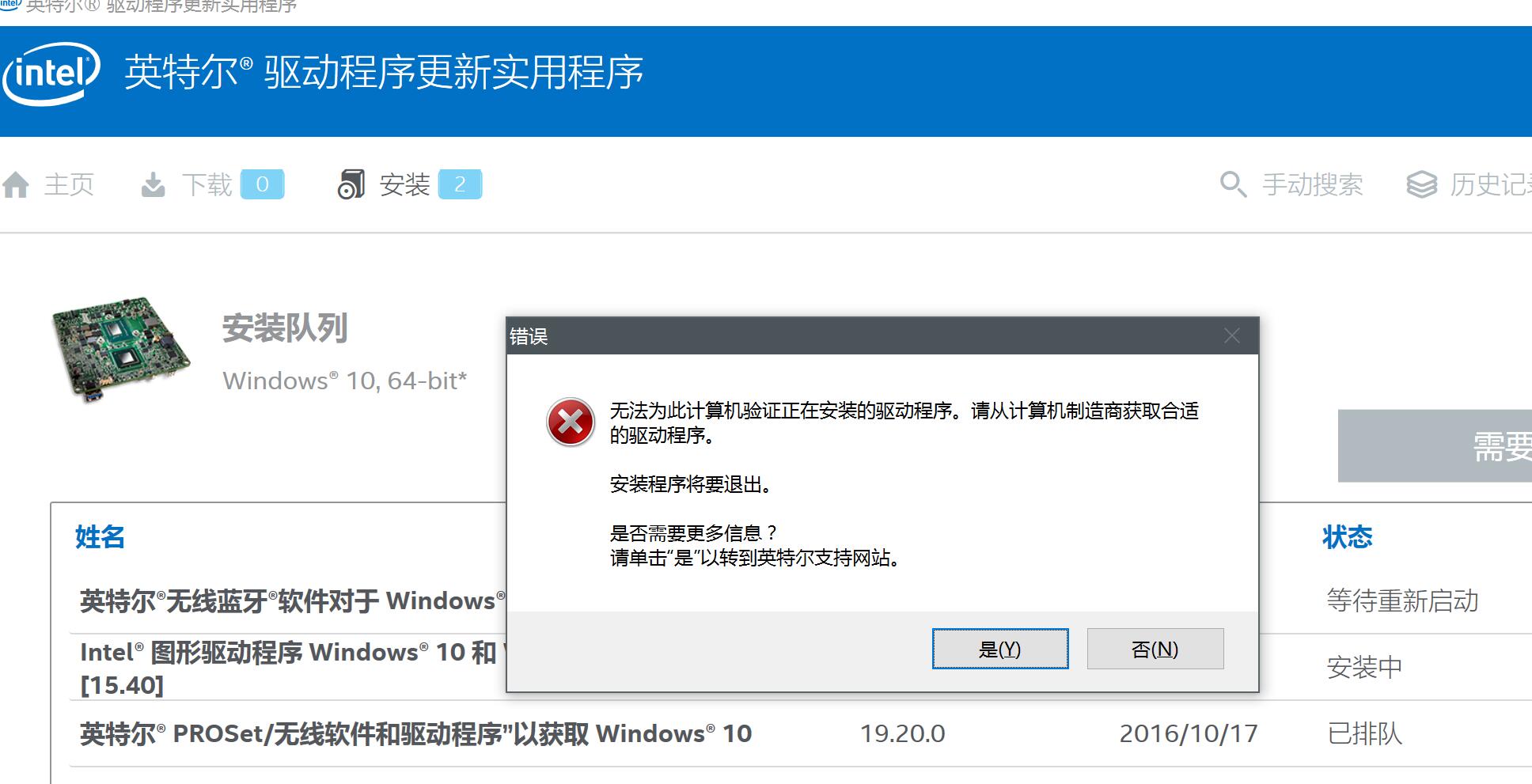This screenshot has height=784, width=1532.
Task: Click the 姓名 column header
Action: (x=100, y=537)
